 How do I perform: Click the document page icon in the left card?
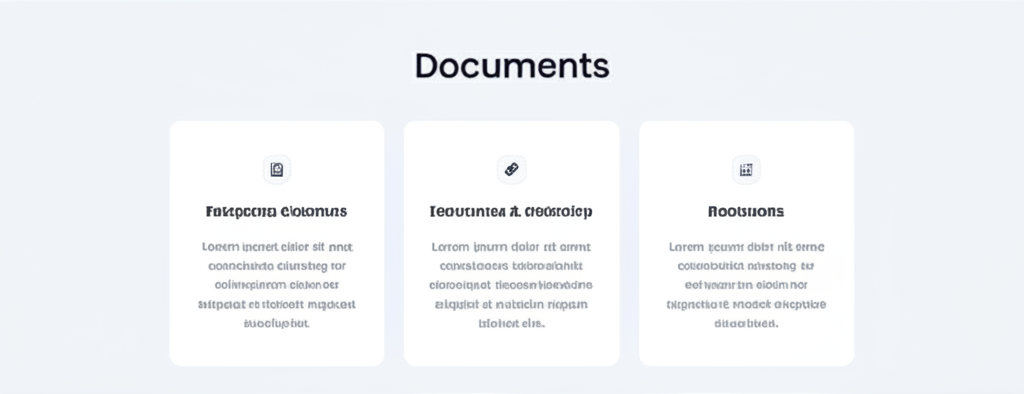tap(277, 170)
